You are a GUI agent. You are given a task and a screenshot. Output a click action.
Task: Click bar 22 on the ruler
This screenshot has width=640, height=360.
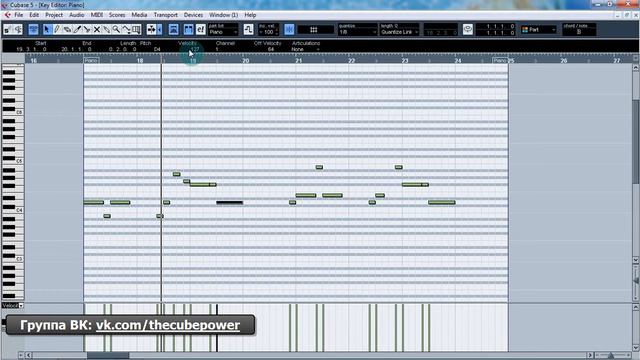(x=351, y=61)
